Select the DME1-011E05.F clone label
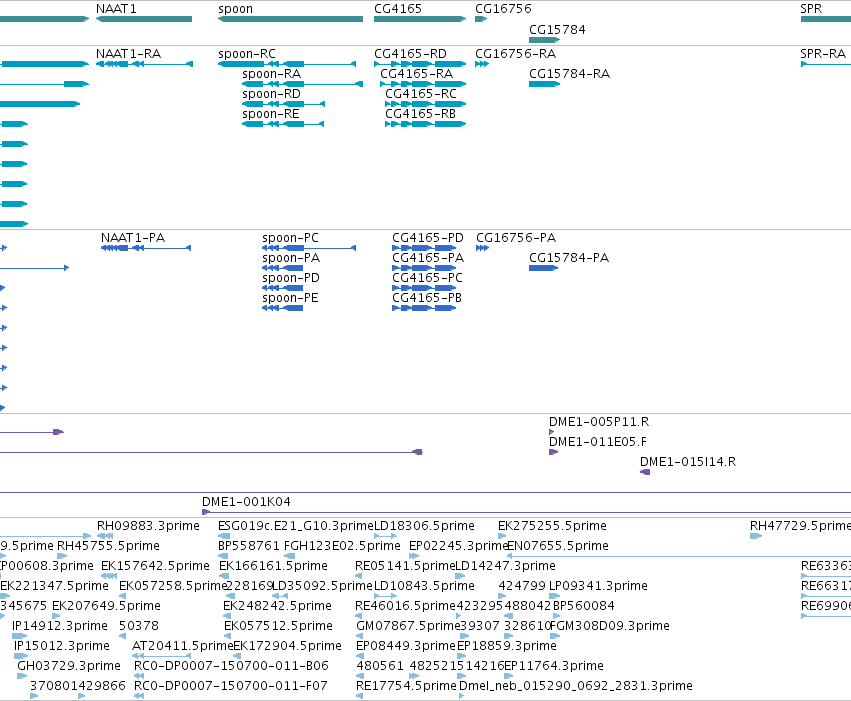 pos(598,442)
